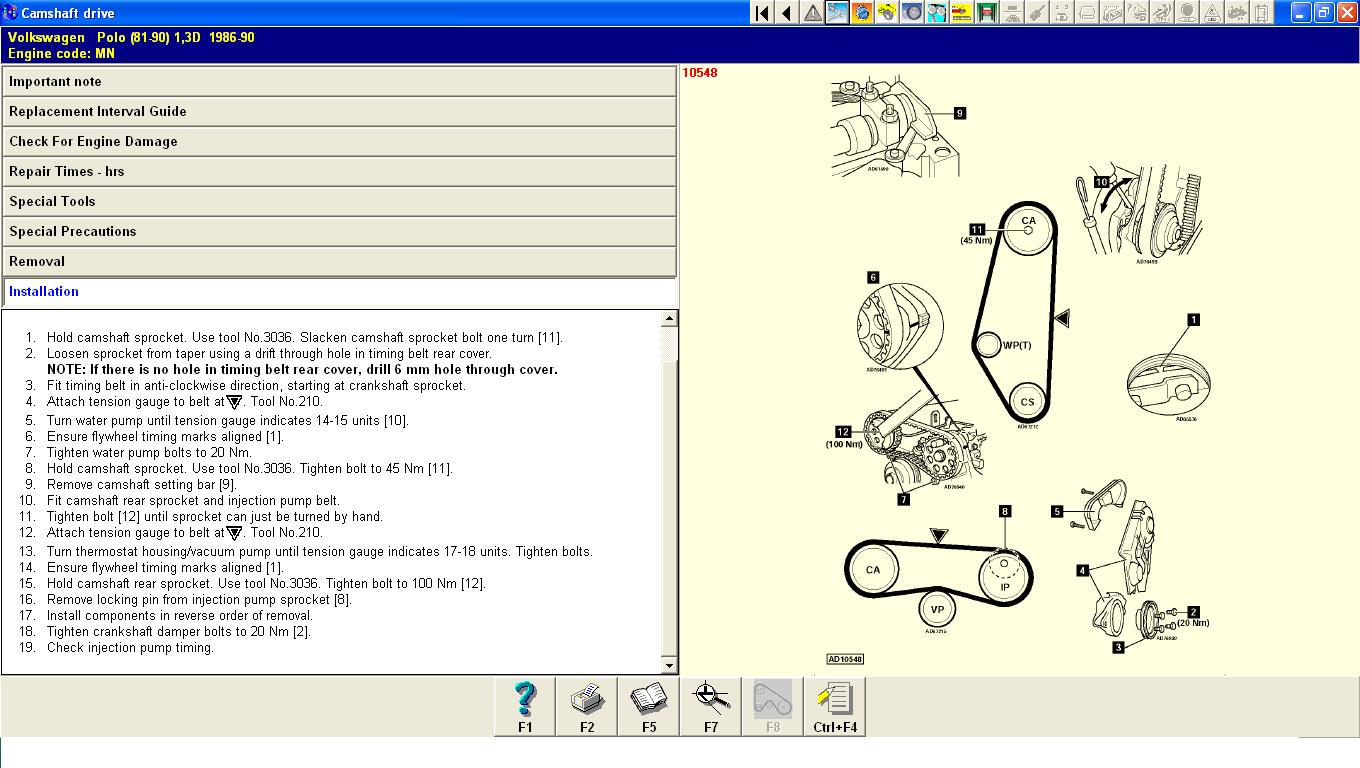Click the Volkswagen Polo vehicle title text
This screenshot has width=1360, height=768.
[131, 37]
